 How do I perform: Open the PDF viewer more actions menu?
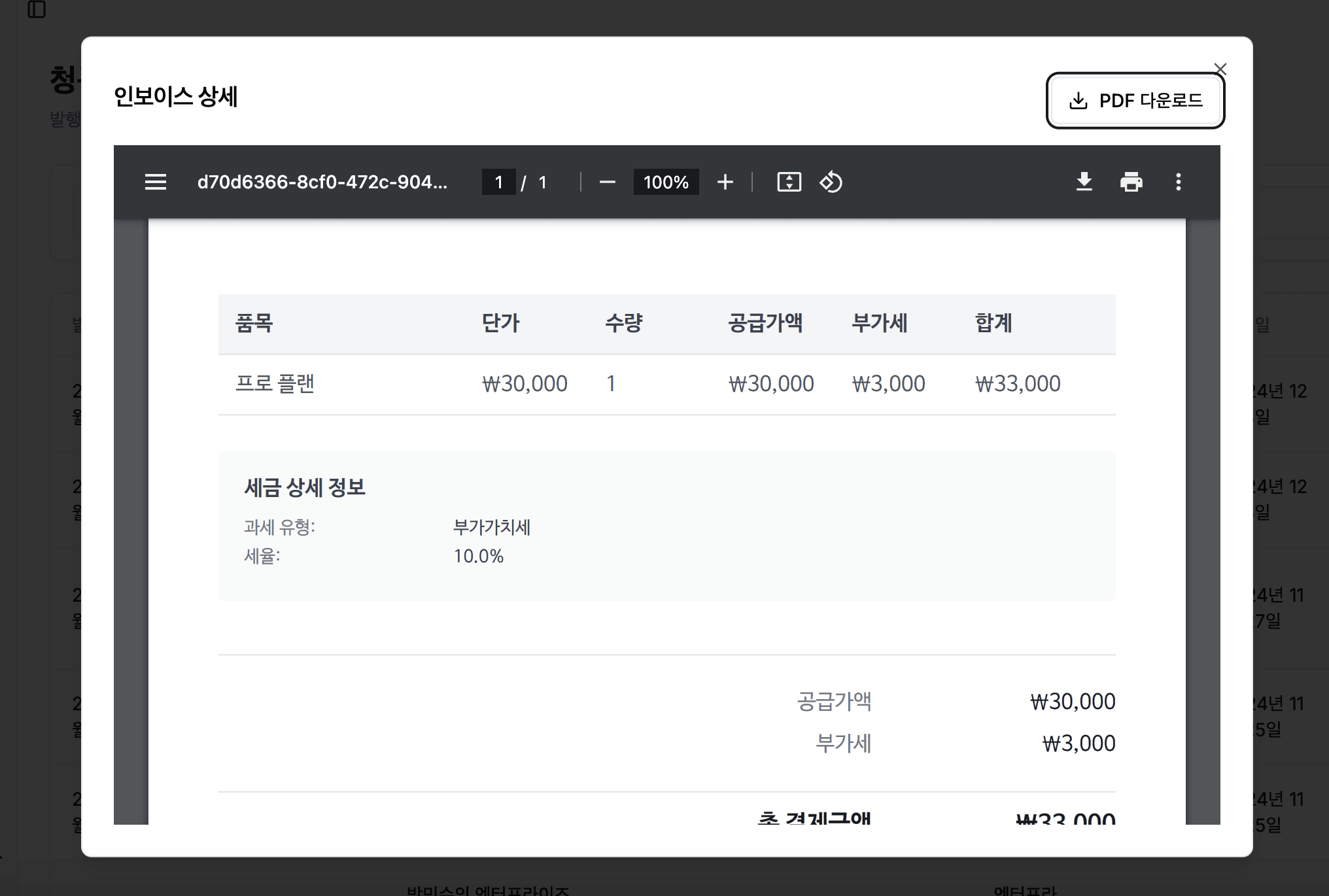[1179, 182]
